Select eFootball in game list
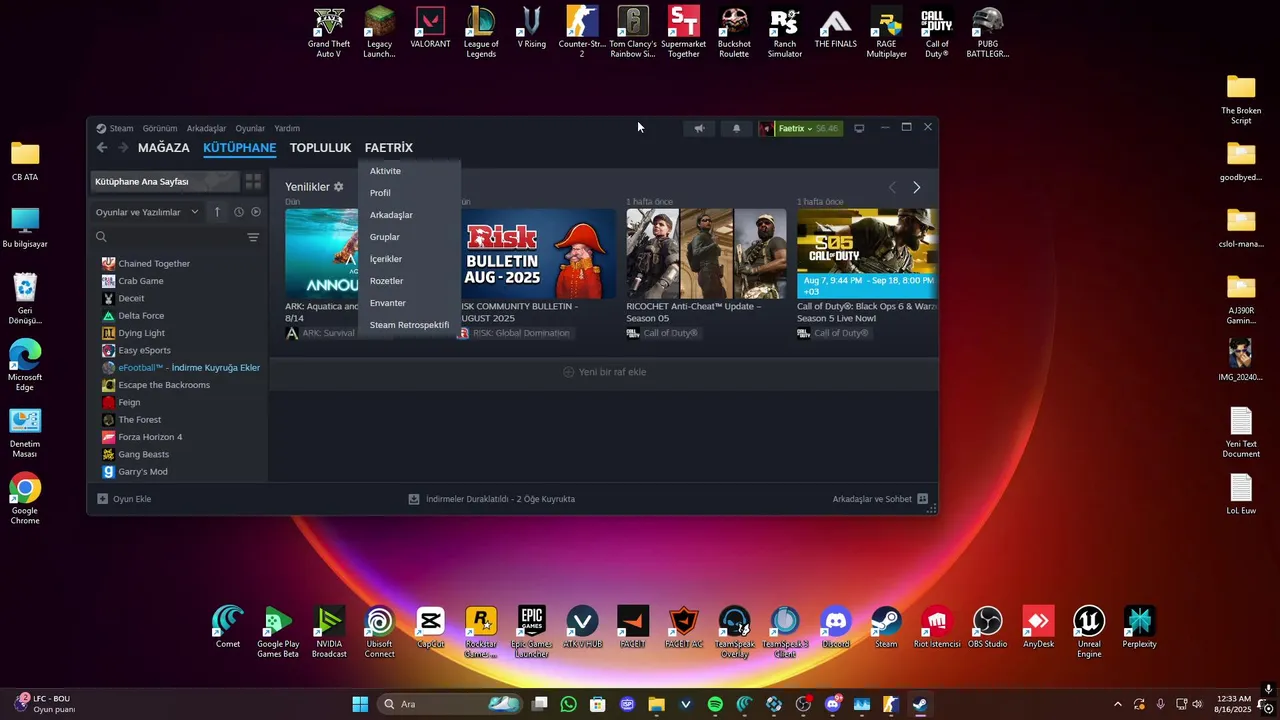 181,368
